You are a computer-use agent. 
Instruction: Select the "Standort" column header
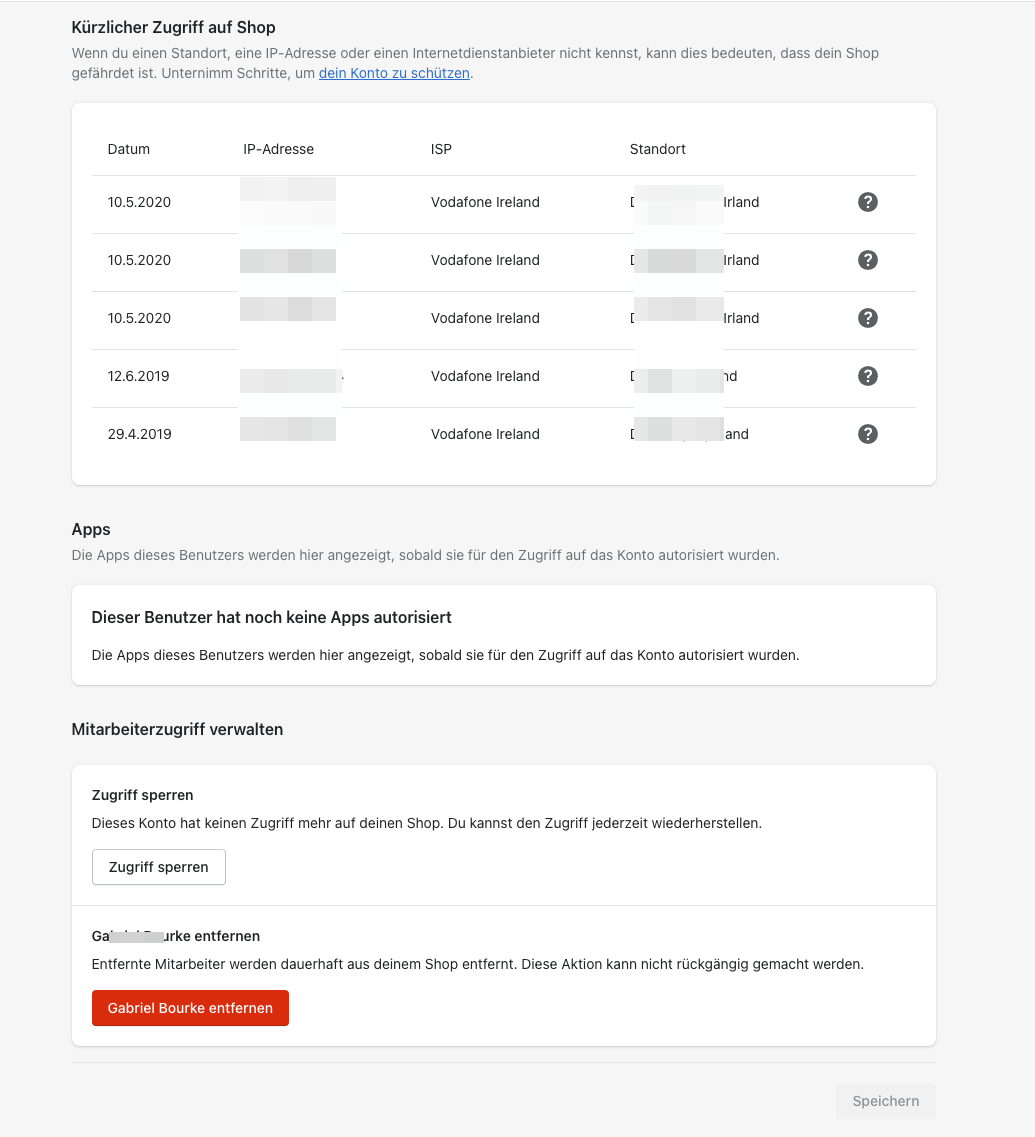pyautogui.click(x=657, y=149)
